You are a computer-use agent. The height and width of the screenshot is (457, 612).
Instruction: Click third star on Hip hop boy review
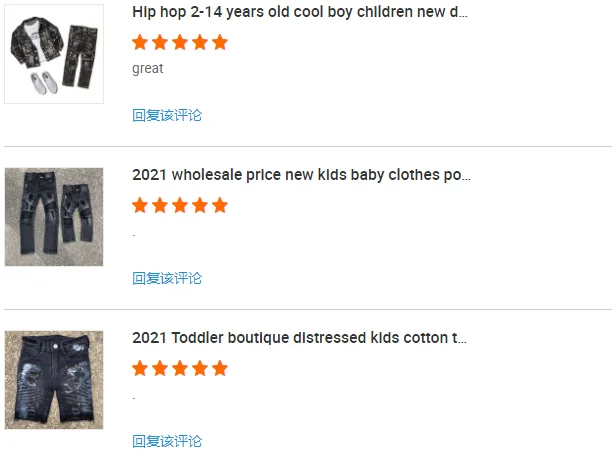180,42
